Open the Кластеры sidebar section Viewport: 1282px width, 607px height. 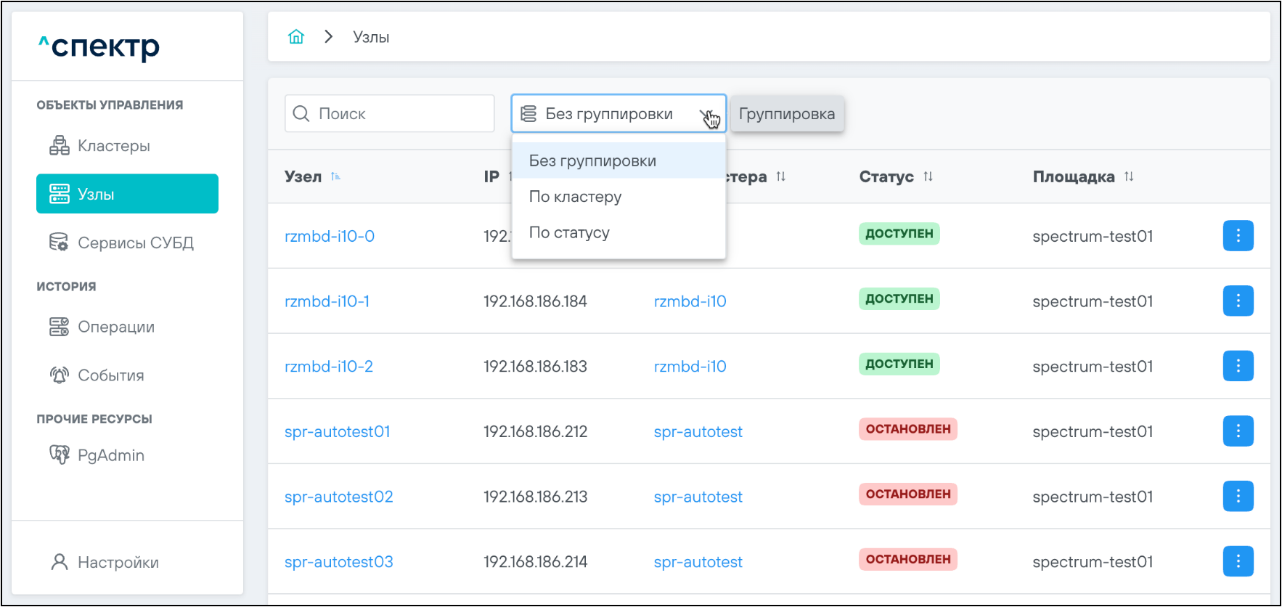point(113,146)
